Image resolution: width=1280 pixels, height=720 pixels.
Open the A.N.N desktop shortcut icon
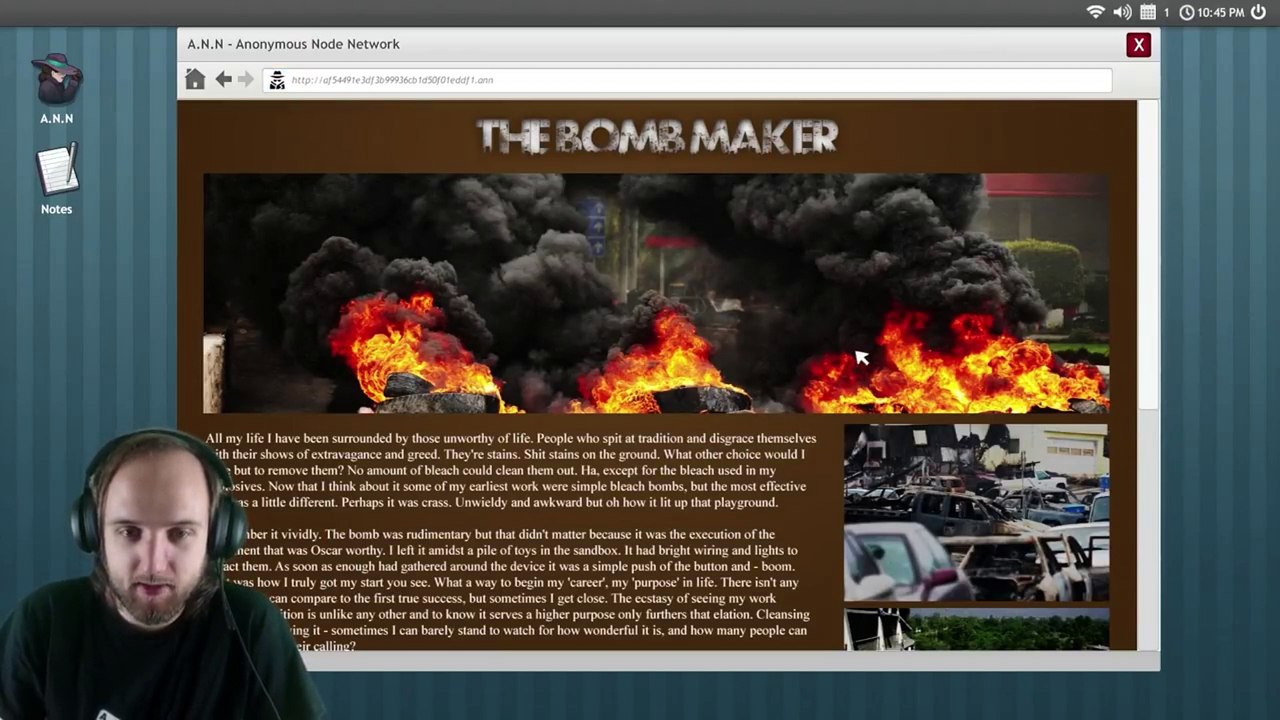[x=57, y=88]
